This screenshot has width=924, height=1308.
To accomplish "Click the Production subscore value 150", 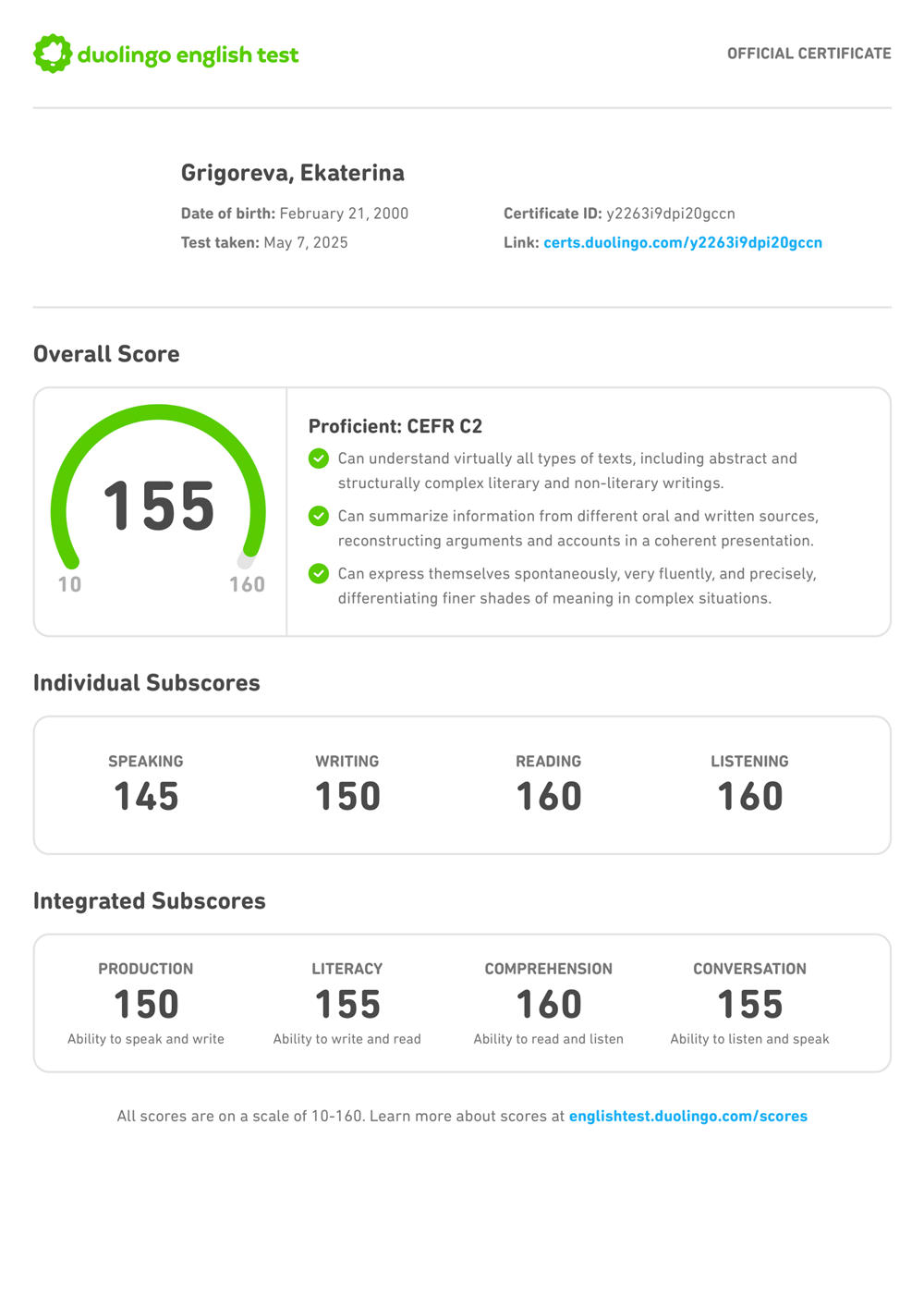I will coord(146,1005).
